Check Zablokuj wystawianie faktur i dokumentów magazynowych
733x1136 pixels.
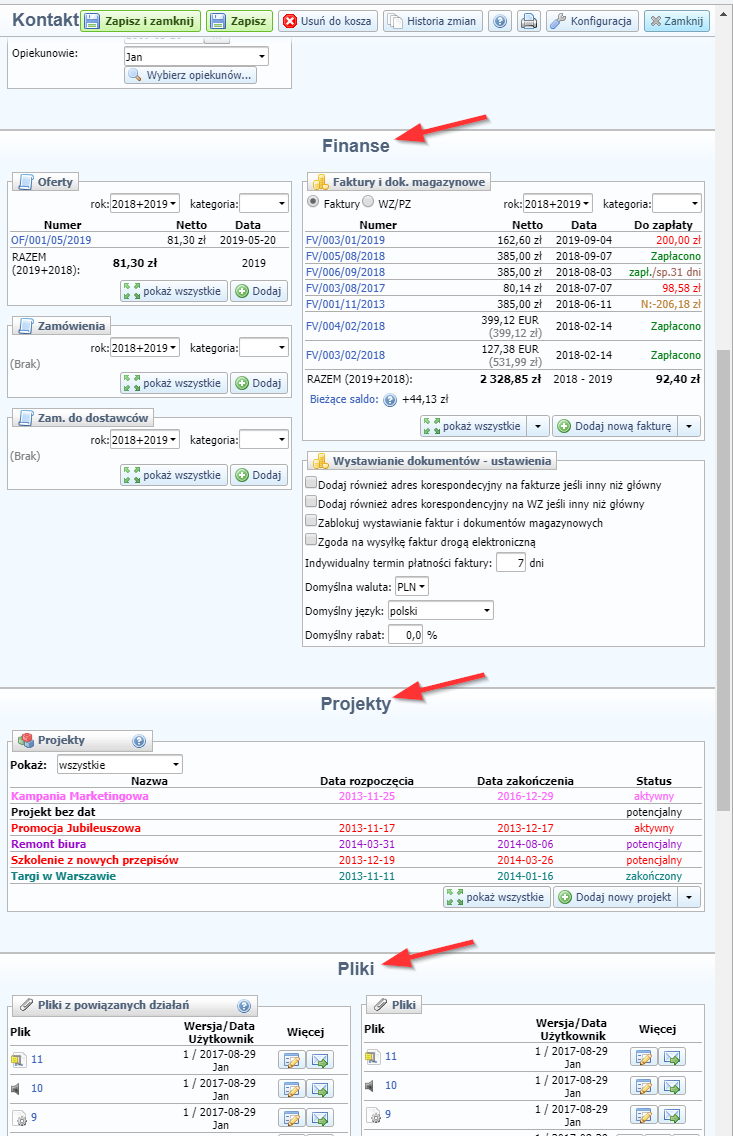click(311, 522)
